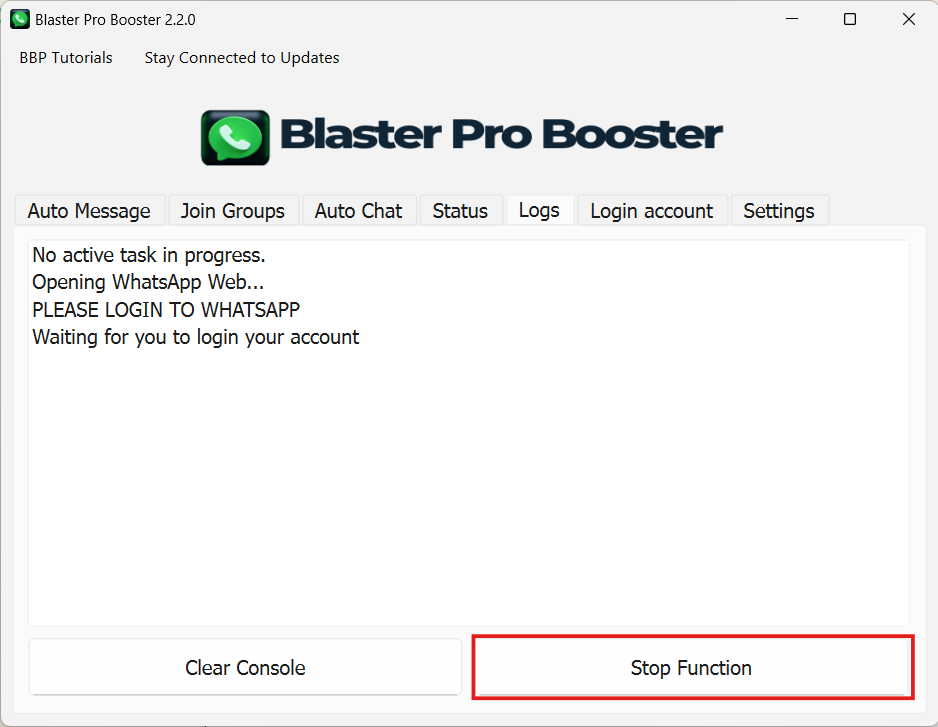Maximize the Blaster Pro Booster window
This screenshot has width=938, height=727.
[x=850, y=19]
